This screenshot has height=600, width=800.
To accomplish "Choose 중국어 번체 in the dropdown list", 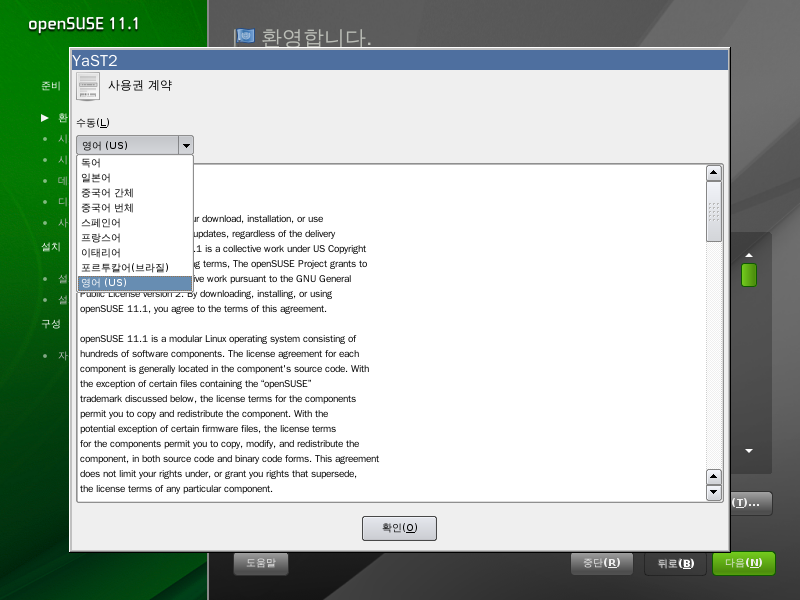I will (x=135, y=208).
